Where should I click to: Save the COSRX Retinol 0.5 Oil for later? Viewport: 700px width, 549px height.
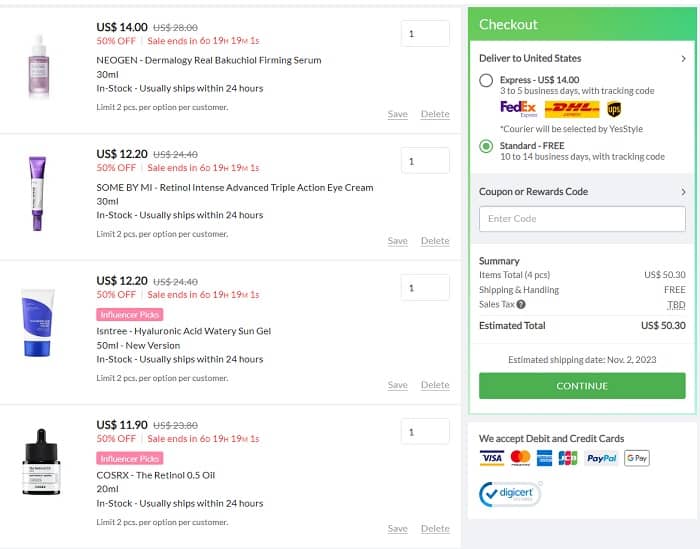click(397, 529)
